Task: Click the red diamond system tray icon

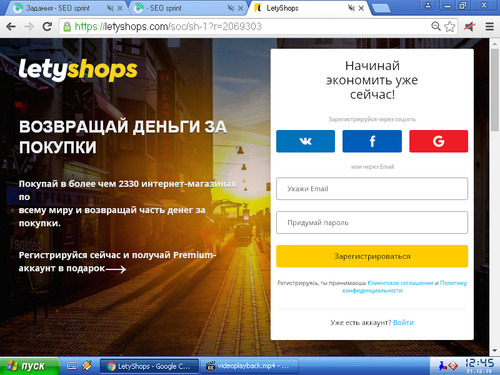Action: tap(453, 366)
